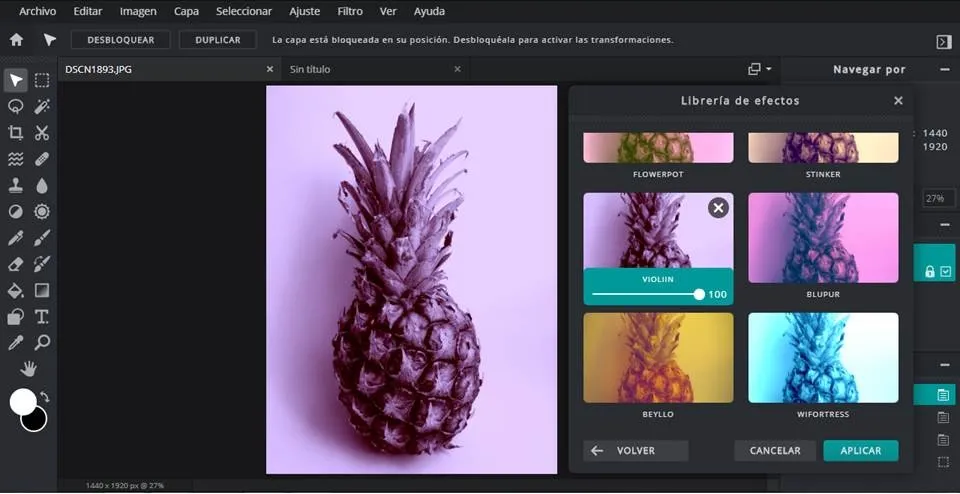Toggle the layer visibility checkbox

tap(945, 271)
